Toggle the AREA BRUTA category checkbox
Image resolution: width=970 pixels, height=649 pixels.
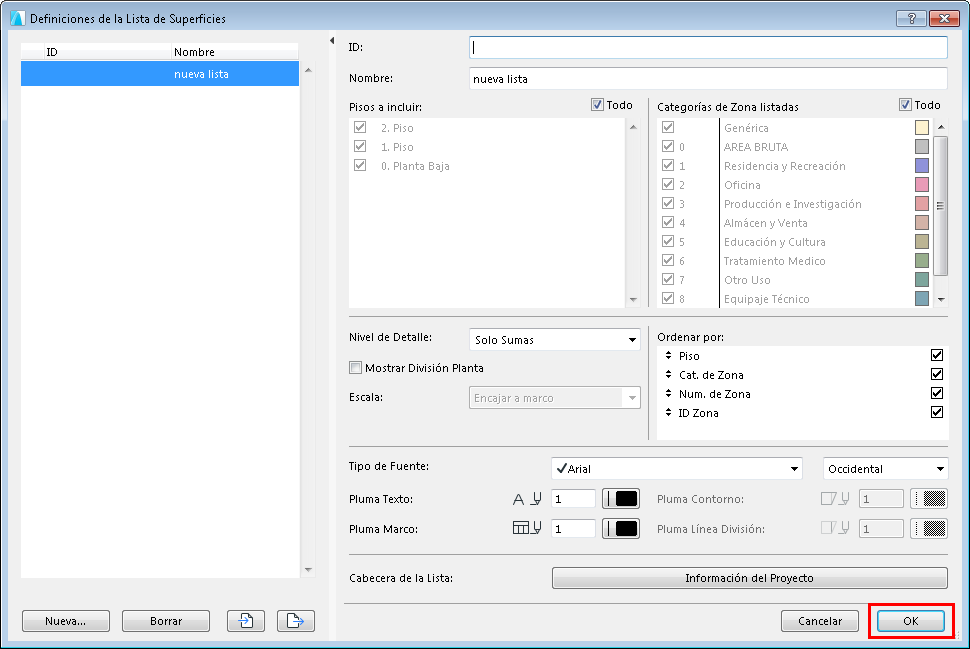pos(667,146)
